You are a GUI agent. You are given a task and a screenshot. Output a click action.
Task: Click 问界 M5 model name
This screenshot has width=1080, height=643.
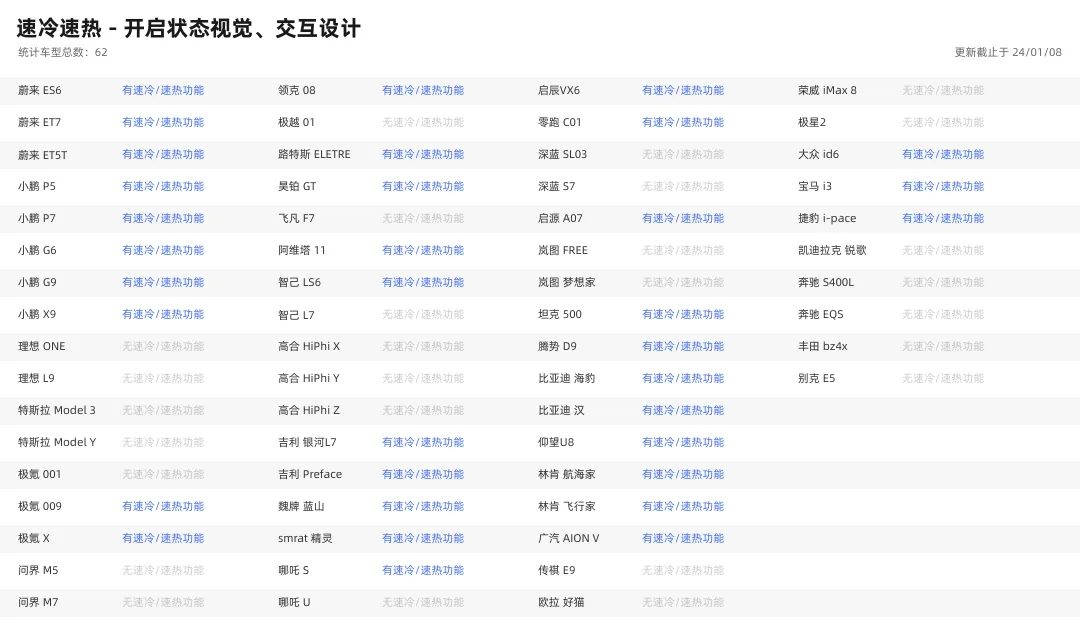click(38, 571)
